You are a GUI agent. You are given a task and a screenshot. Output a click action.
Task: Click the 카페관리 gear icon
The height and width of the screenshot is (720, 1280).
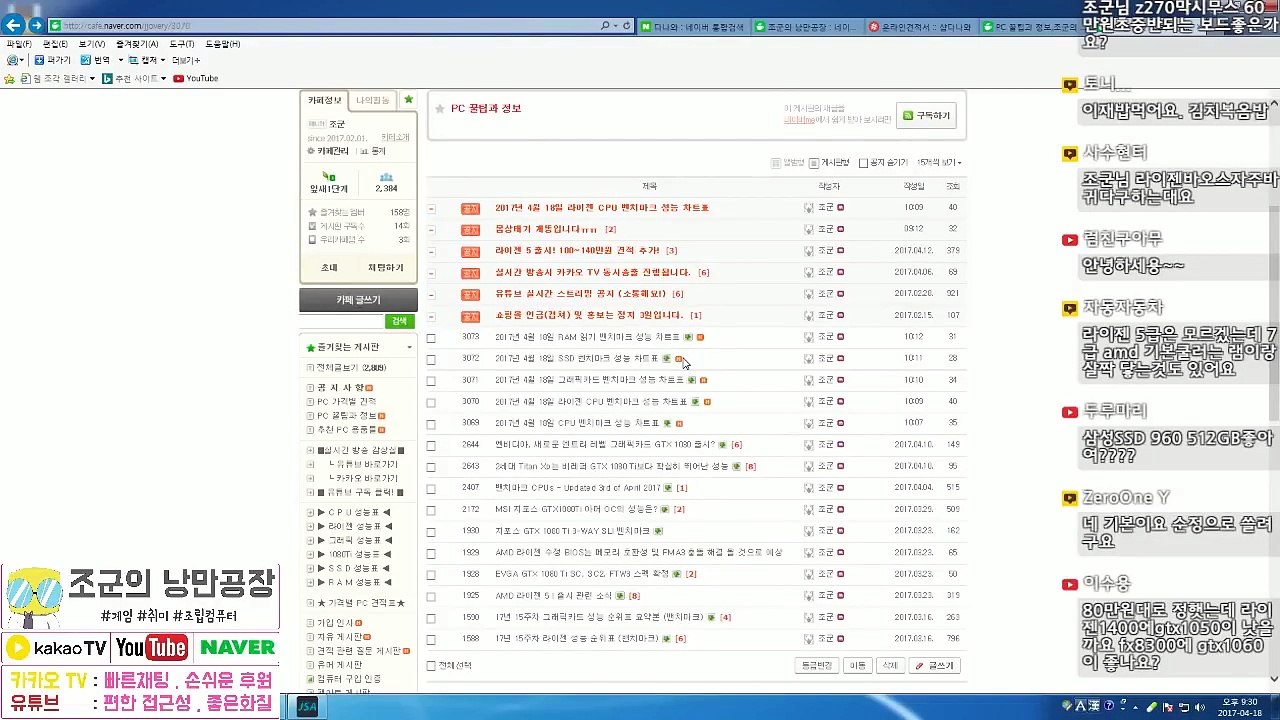[311, 151]
